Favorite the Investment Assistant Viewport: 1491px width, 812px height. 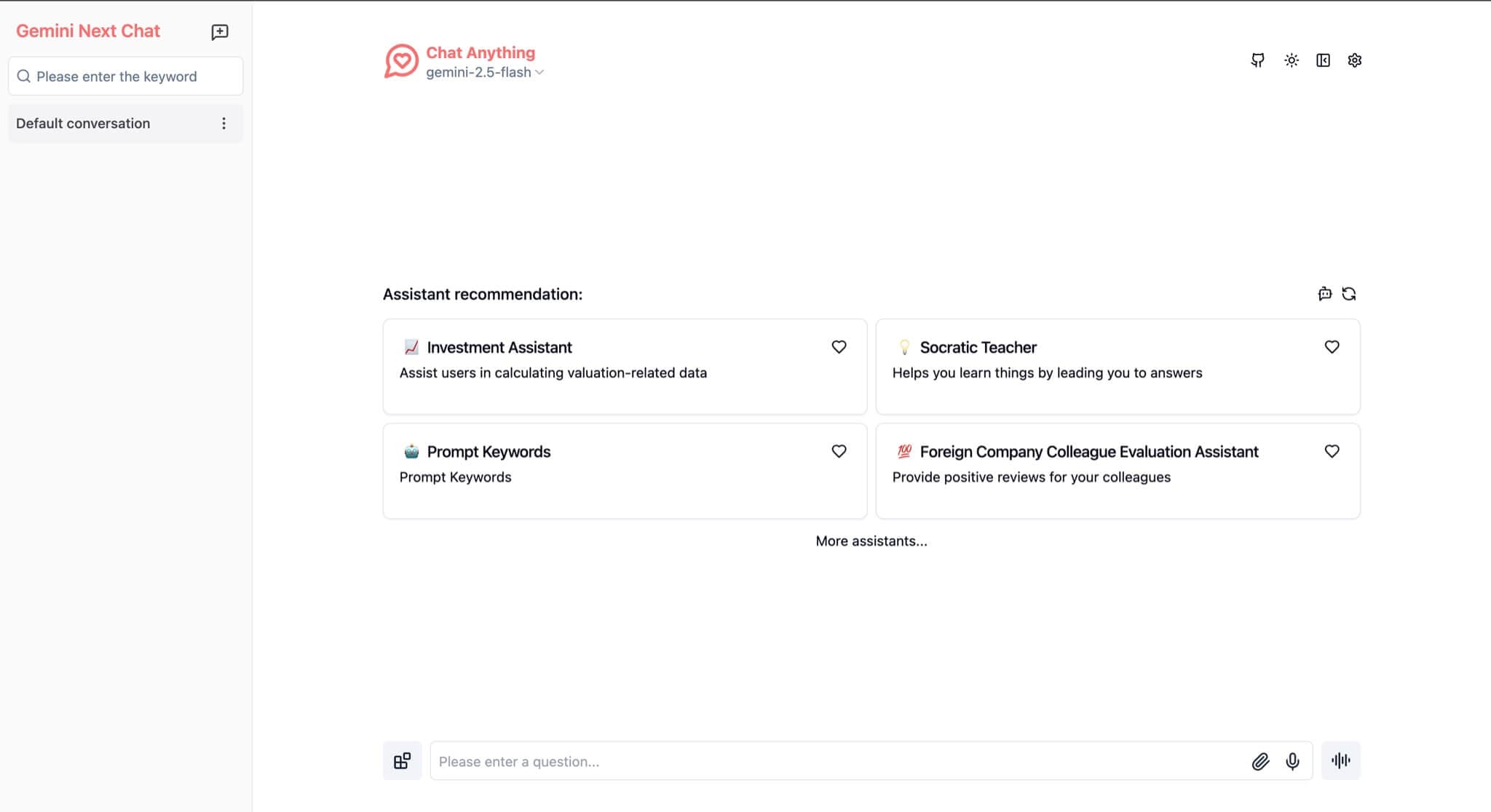click(x=839, y=347)
